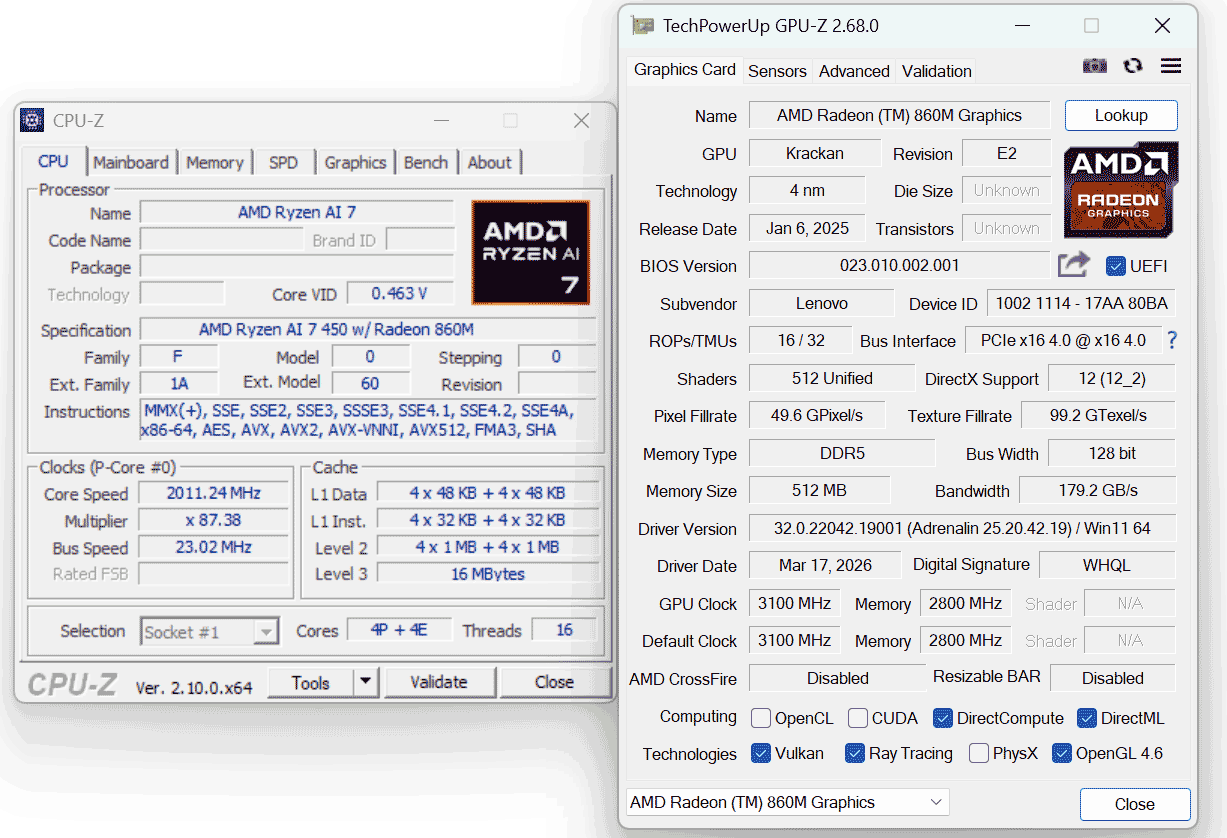Click the Close button in GPU-Z

1135,804
